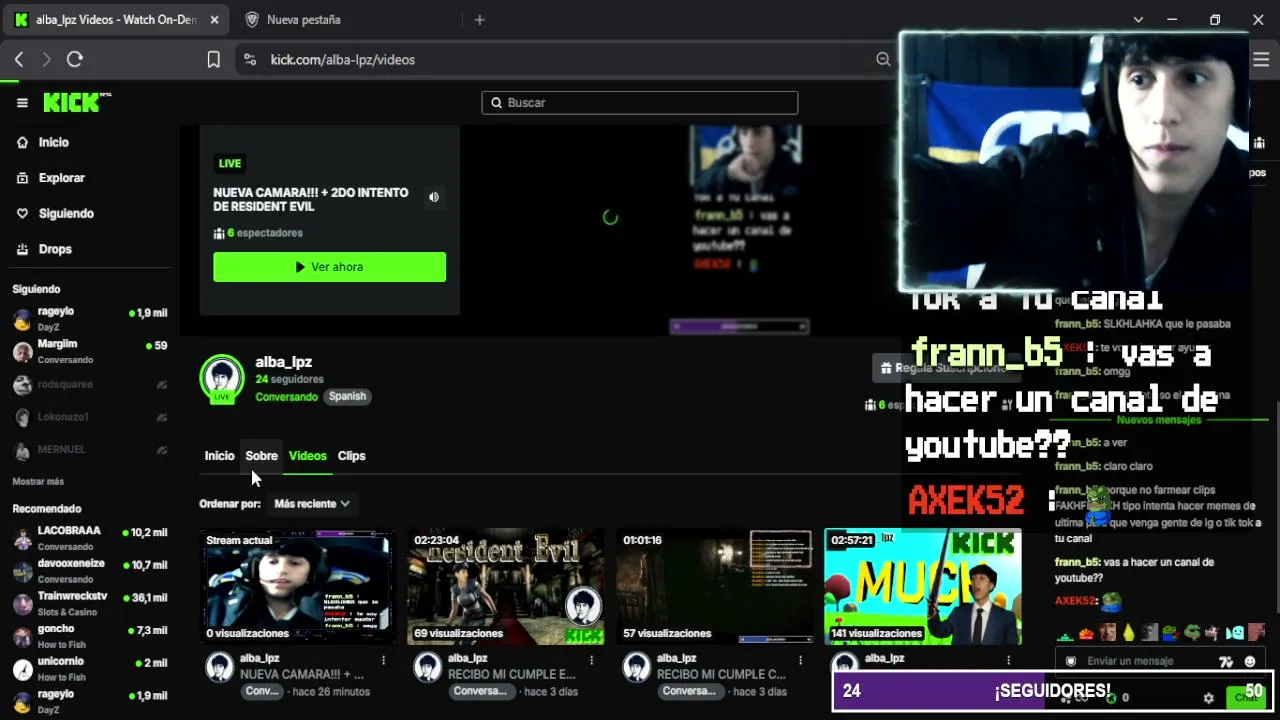
Task: Open unicornio recommended channel
Action: [90, 669]
